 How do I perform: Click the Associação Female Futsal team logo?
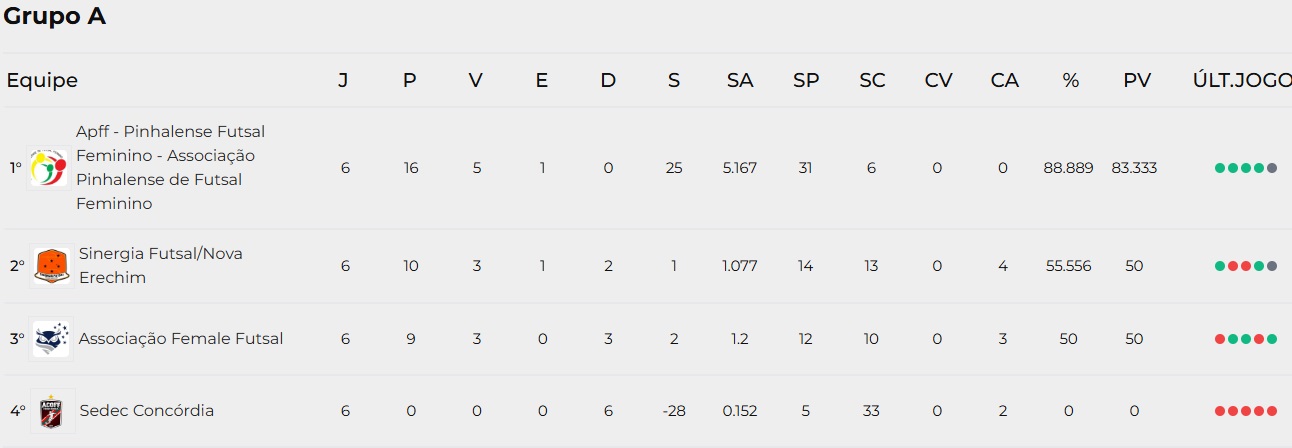[x=52, y=339]
